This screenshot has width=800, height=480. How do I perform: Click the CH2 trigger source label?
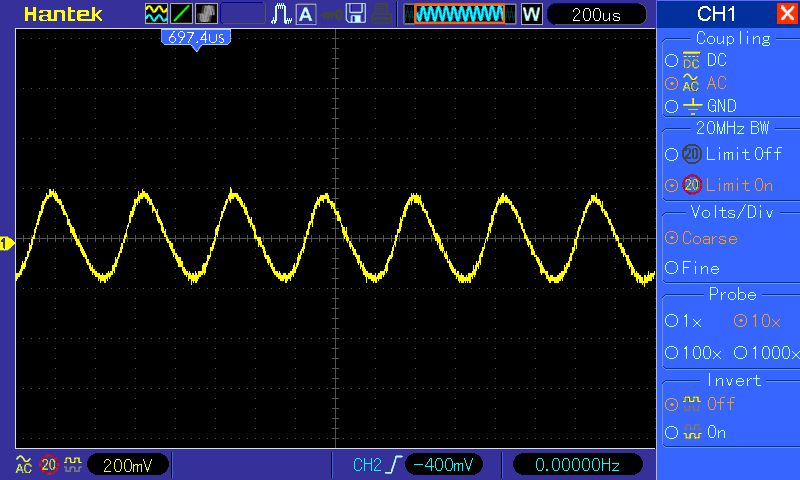[367, 465]
